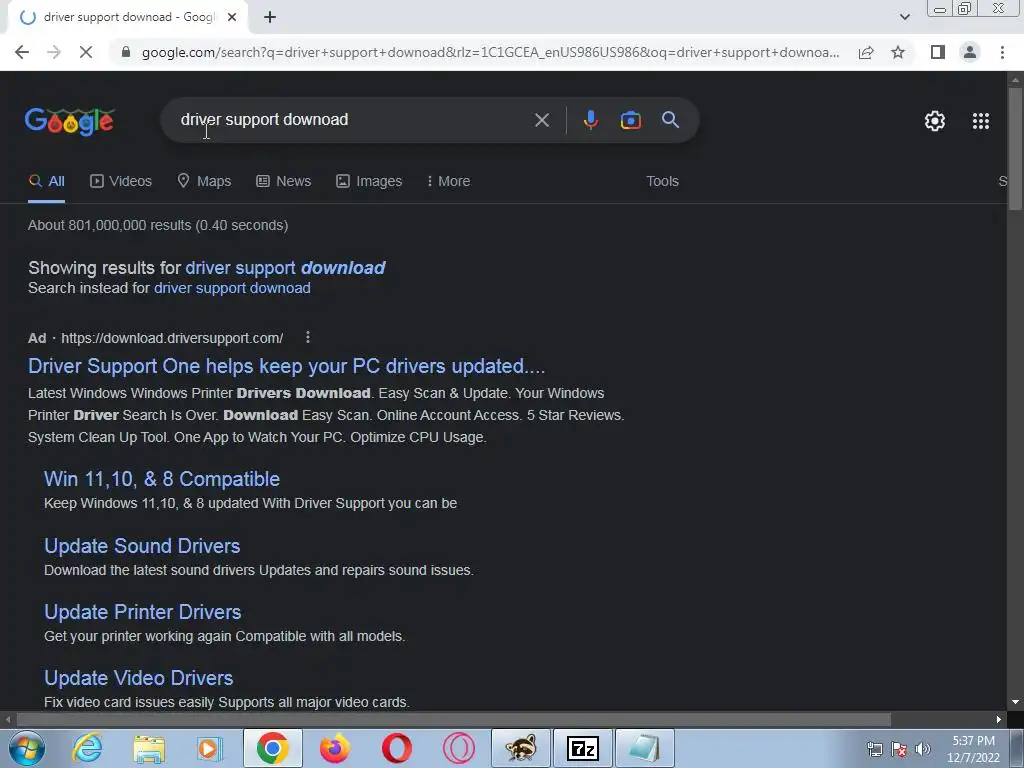Screen dimensions: 1024x768
Task: Open Windows Media Player taskbar icon
Action: click(210, 748)
